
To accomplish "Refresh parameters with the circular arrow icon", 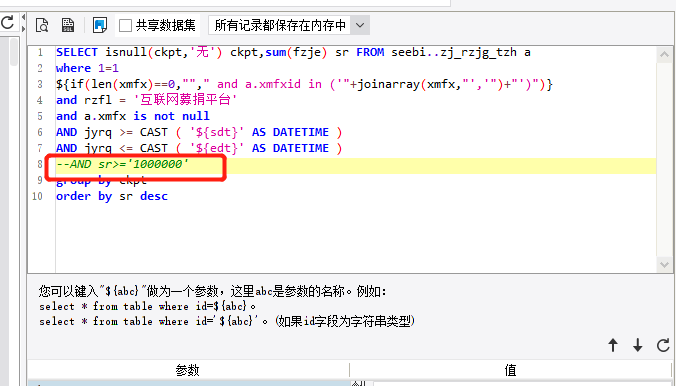I will (x=663, y=345).
